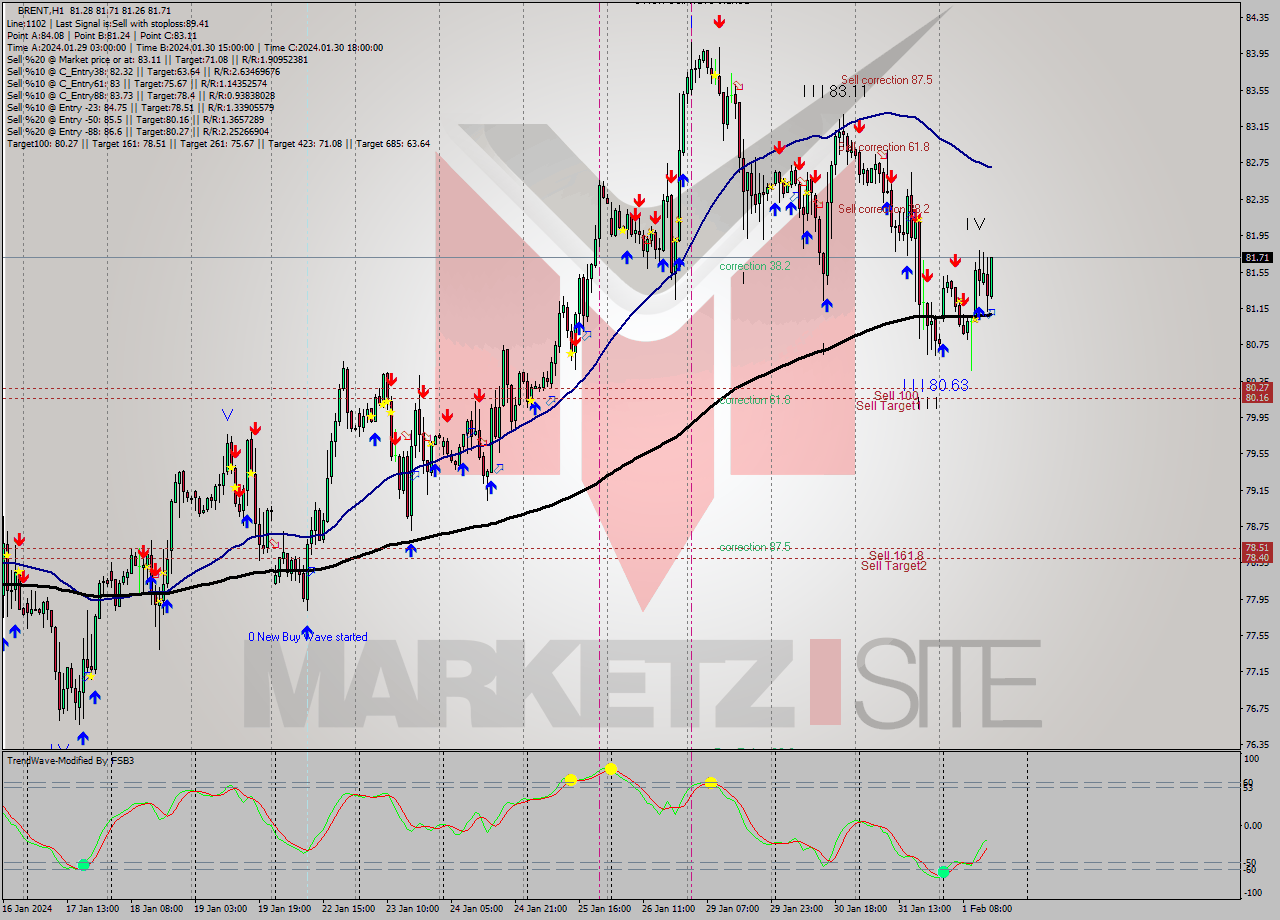Click the indicator scale value -100
Viewport: 1280px width, 920px height.
1254,892
